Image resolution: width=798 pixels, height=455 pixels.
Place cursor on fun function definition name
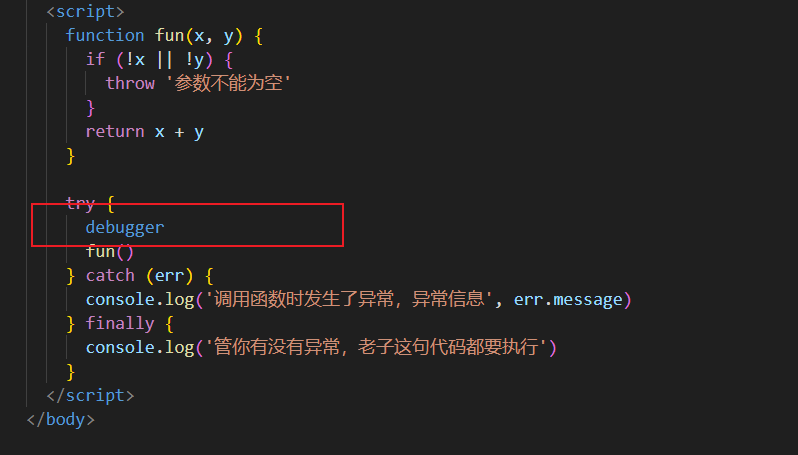pos(169,35)
